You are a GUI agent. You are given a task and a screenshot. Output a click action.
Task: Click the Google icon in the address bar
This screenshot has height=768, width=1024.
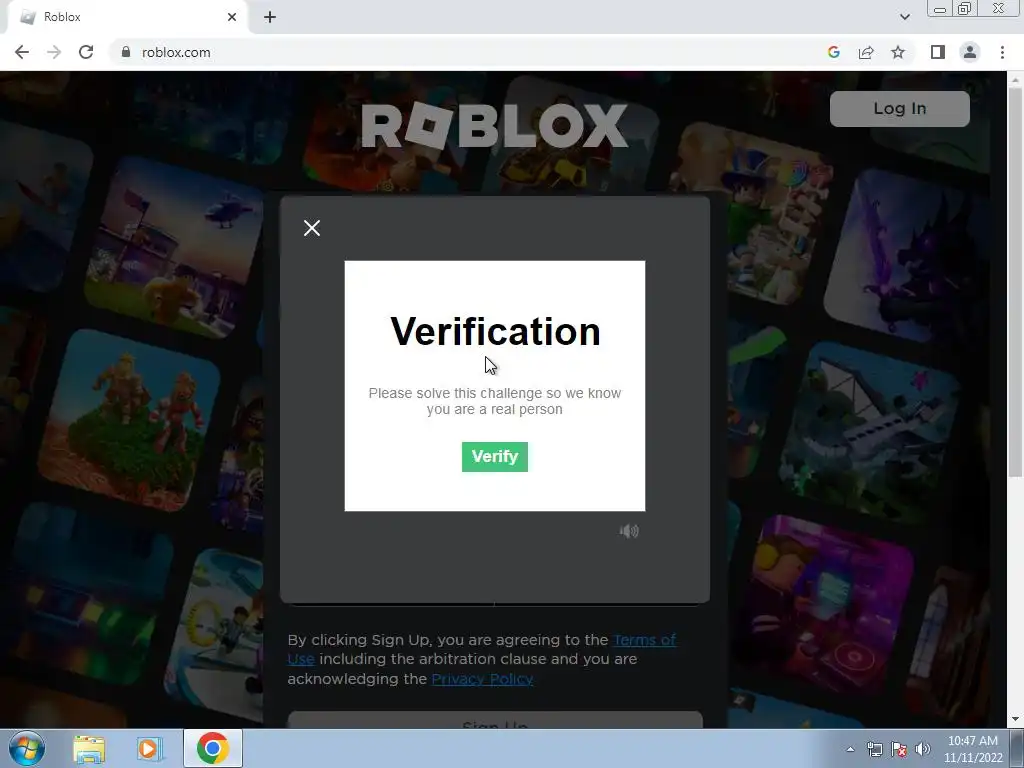(x=833, y=52)
